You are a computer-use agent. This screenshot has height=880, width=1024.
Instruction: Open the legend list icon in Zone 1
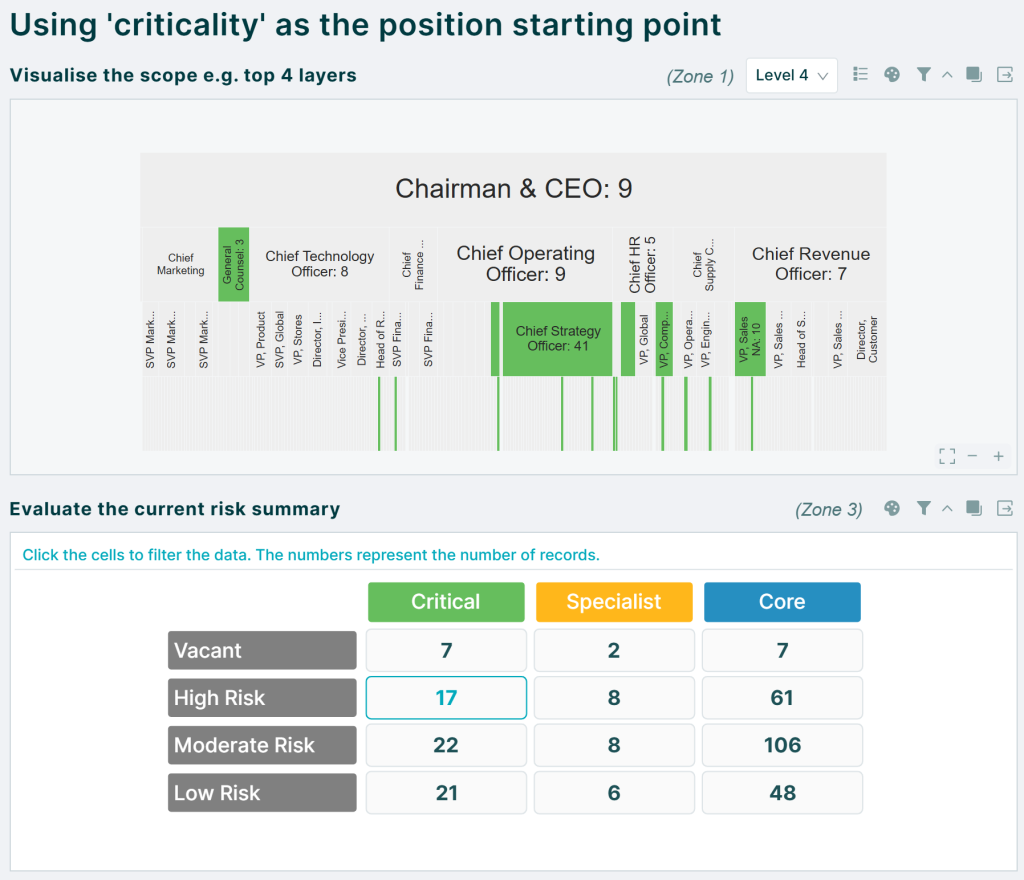point(860,74)
